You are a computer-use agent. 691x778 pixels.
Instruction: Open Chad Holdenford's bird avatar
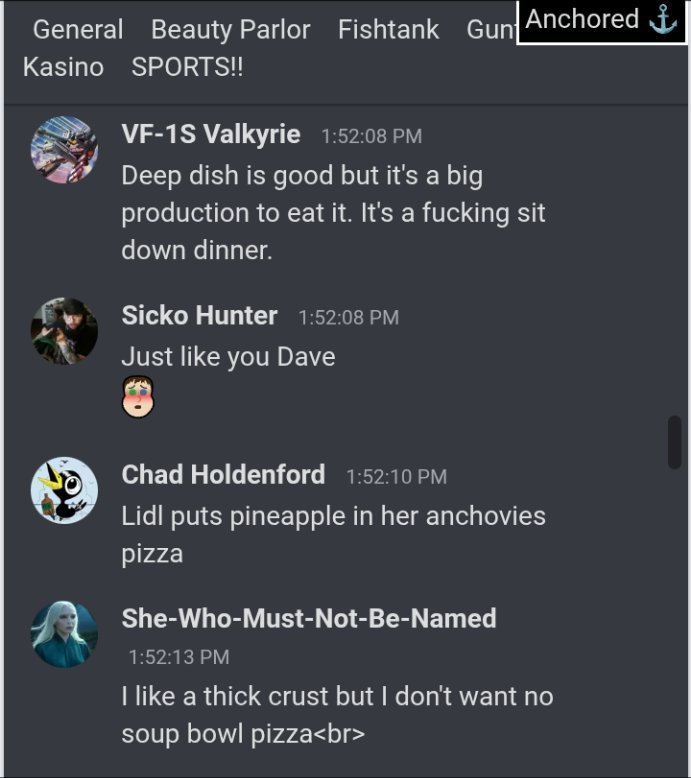(64, 490)
